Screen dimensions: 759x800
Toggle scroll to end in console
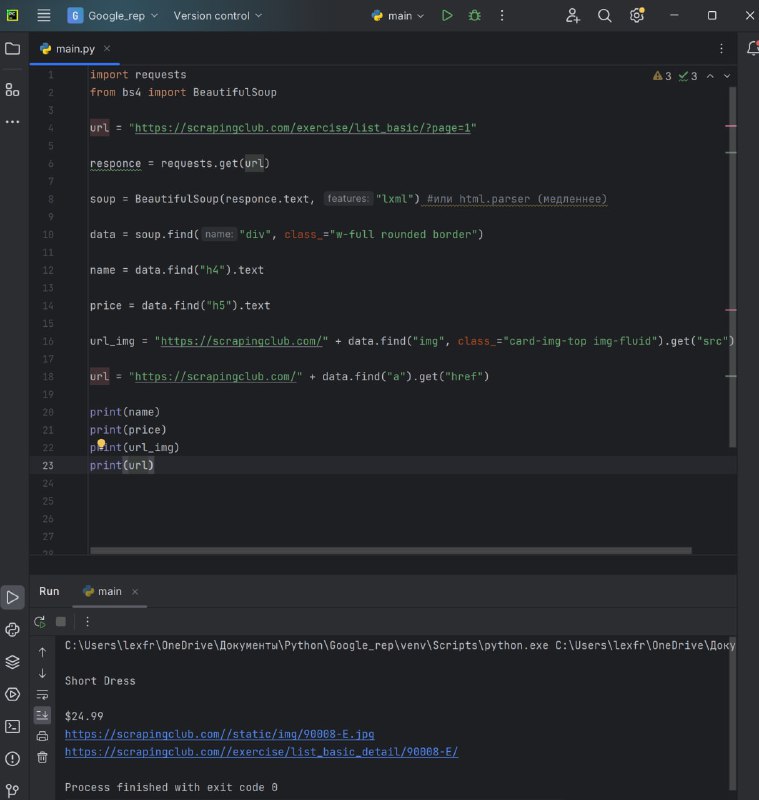(42, 715)
